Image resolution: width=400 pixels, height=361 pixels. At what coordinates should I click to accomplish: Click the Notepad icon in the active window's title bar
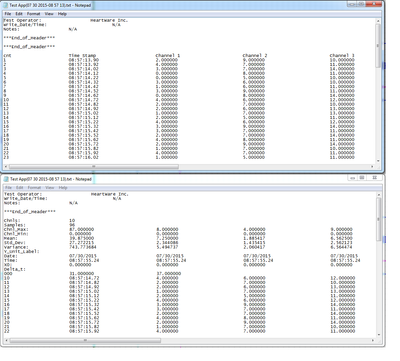pos(5,5)
